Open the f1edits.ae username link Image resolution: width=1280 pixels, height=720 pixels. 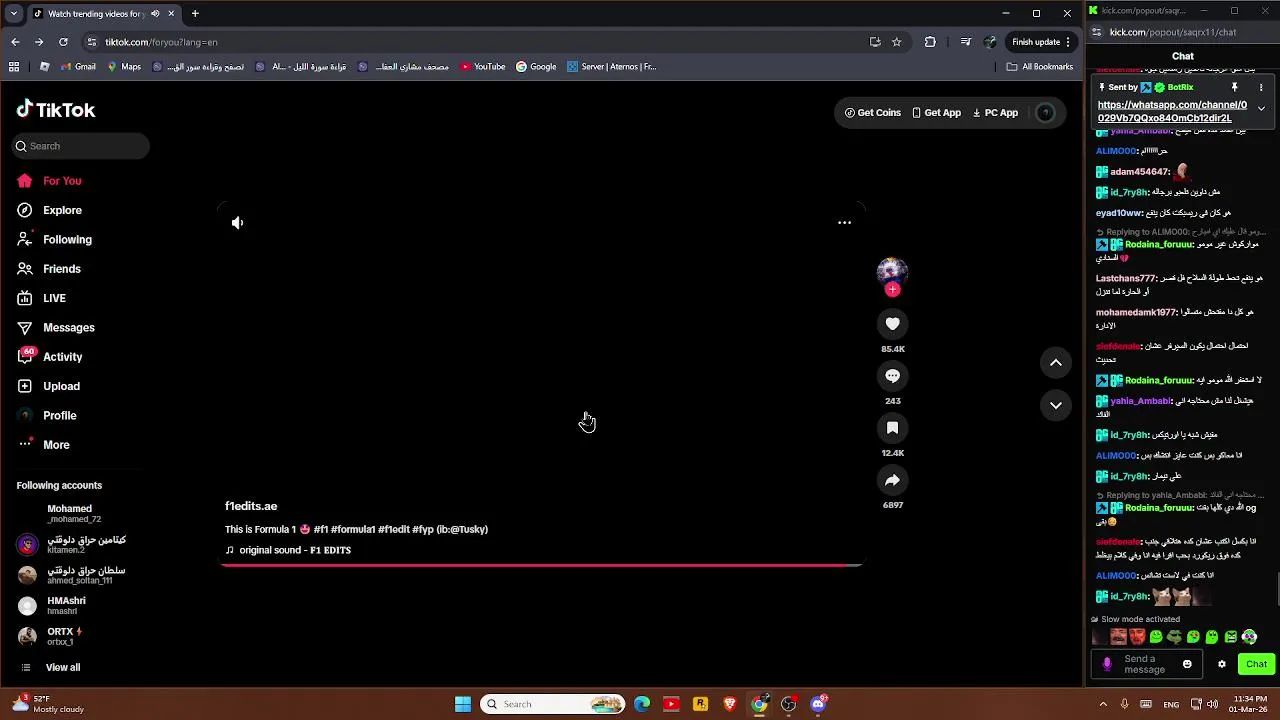point(251,506)
